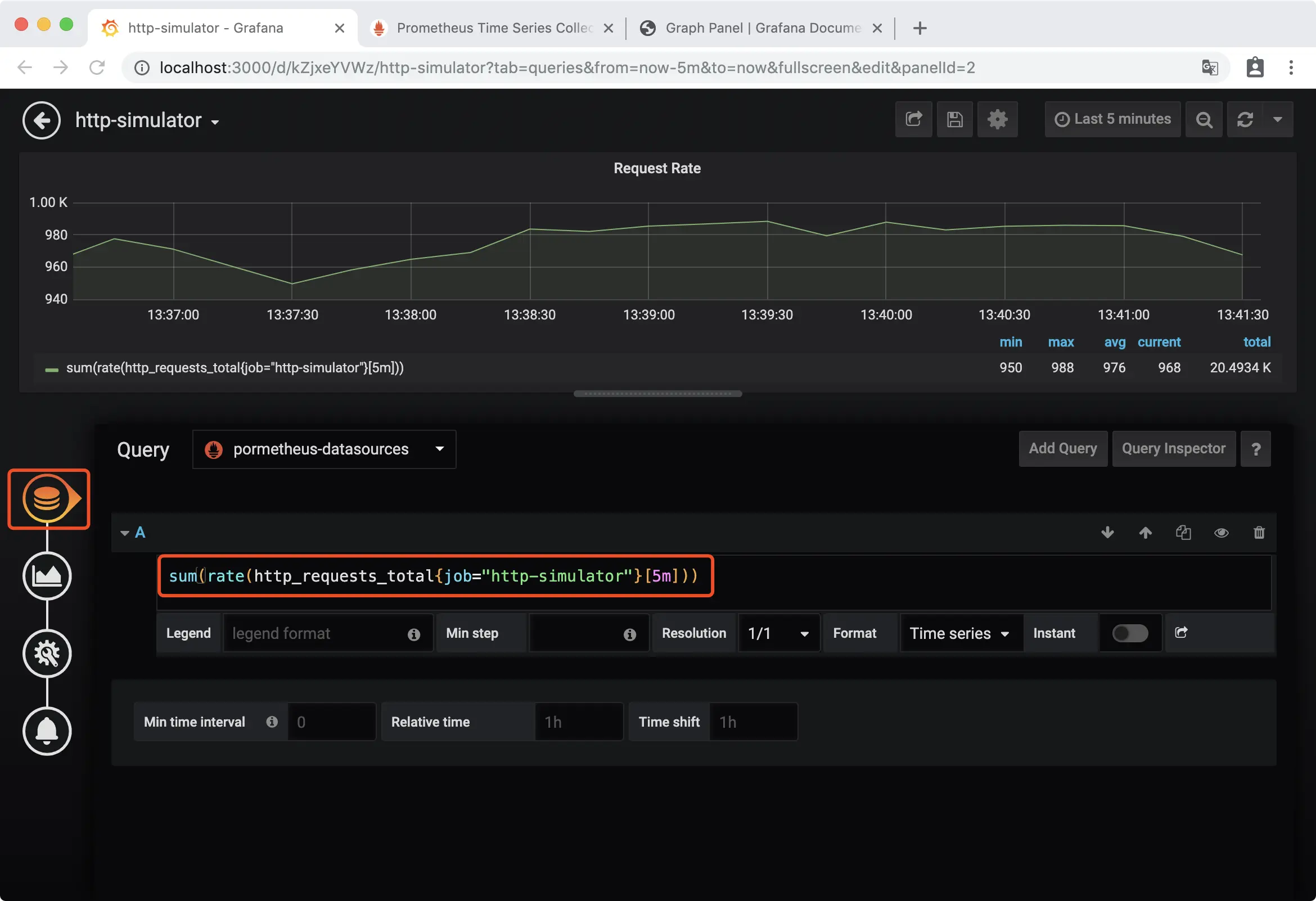
Task: Close the Prometheus Time Series tab
Action: [x=608, y=28]
